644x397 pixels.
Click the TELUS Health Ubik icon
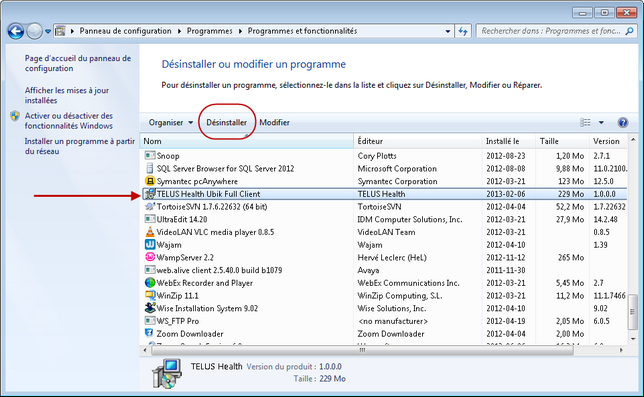click(150, 194)
